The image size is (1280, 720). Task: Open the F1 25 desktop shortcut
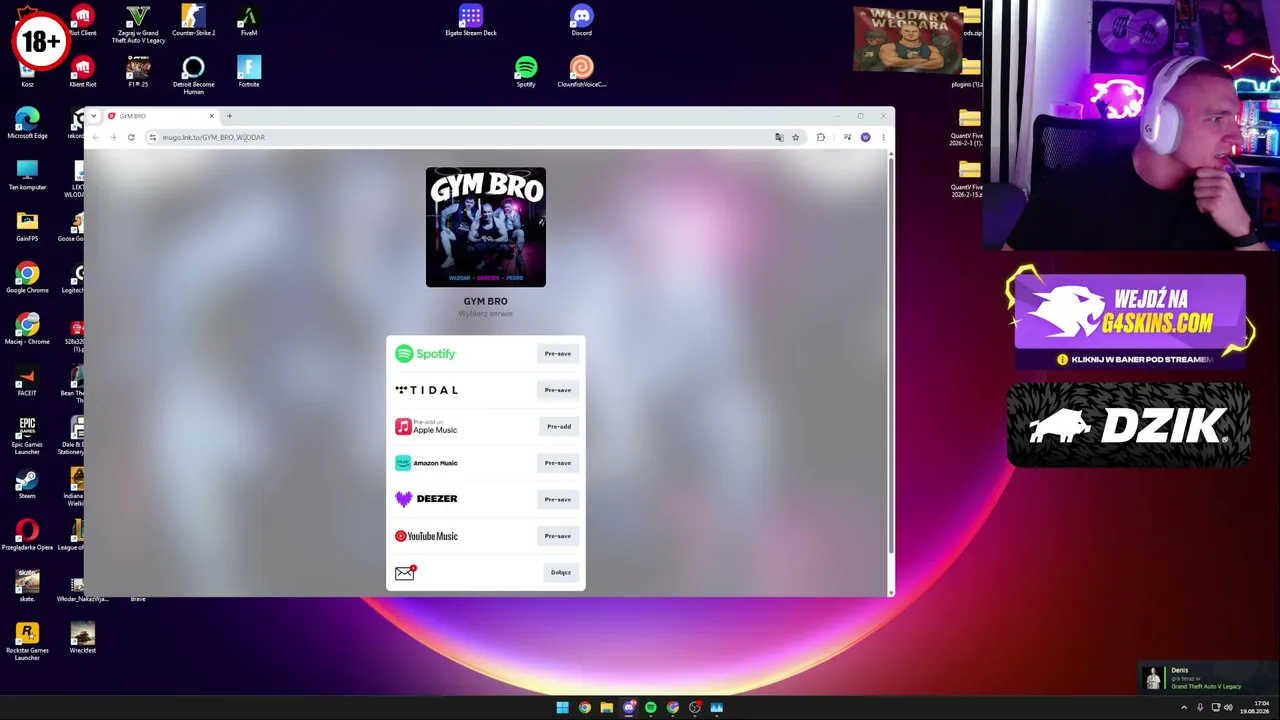tap(138, 72)
